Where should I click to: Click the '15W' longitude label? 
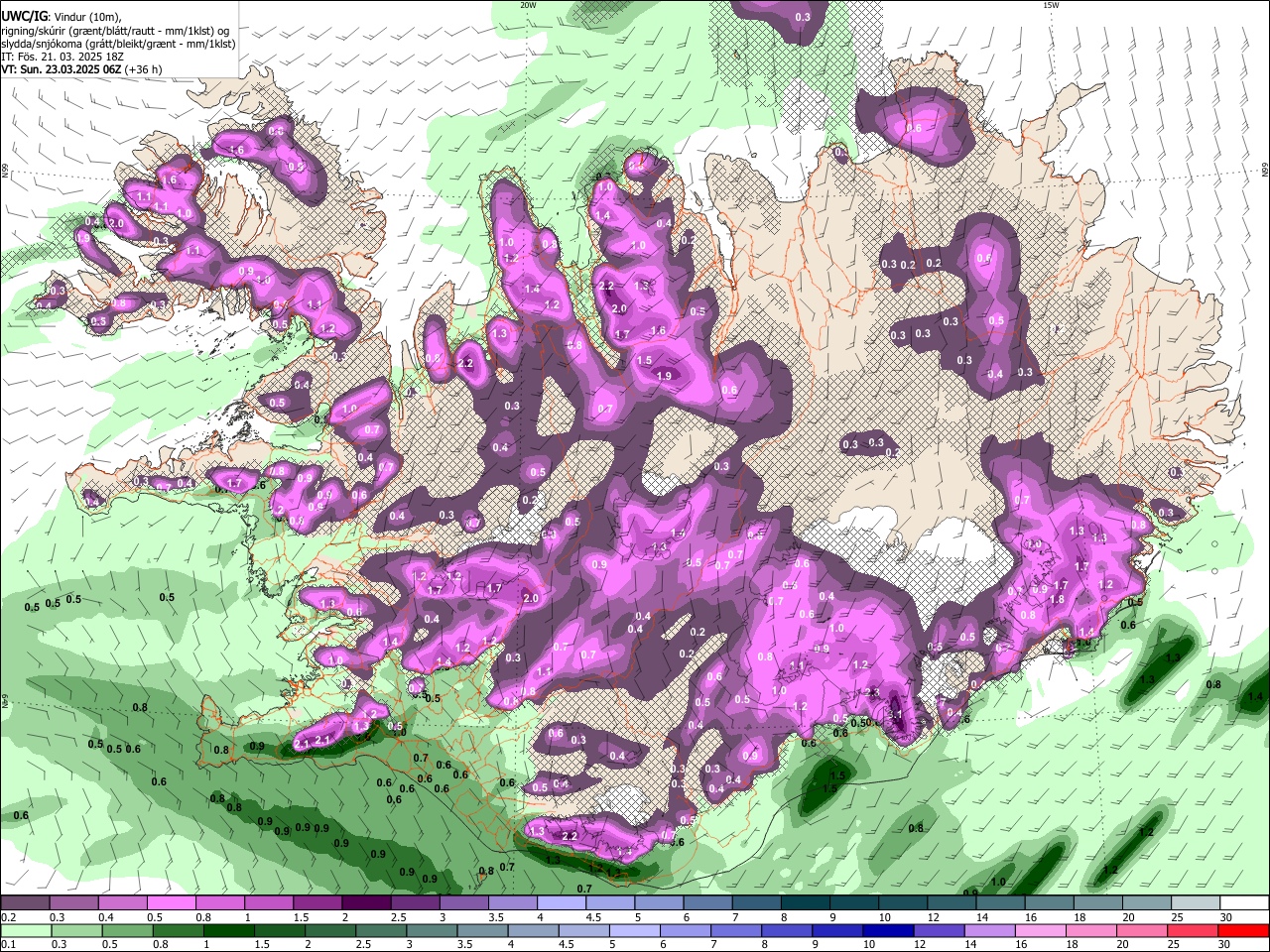tap(1051, 5)
